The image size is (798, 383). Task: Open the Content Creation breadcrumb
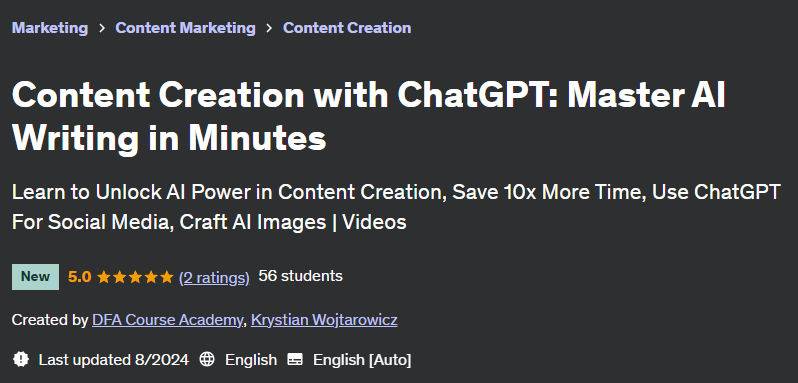(347, 28)
